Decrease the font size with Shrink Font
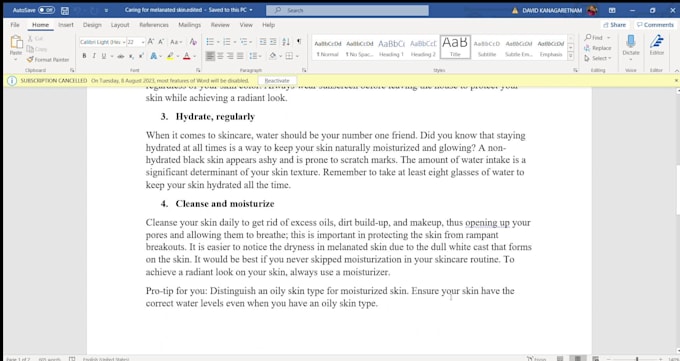Screen dimensions: 680x361 [x=161, y=42]
